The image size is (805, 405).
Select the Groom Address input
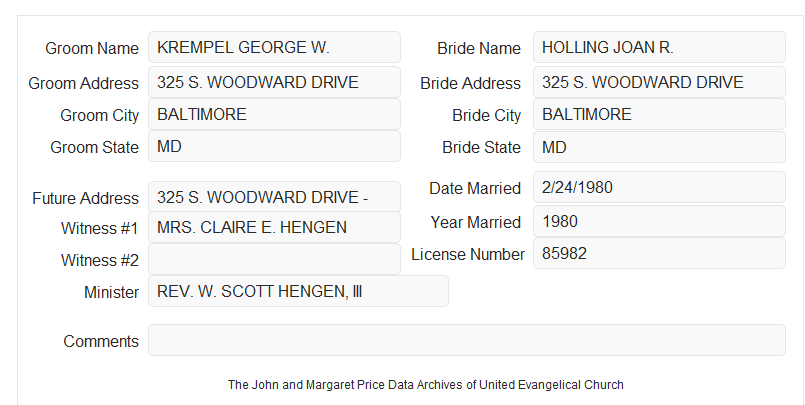(274, 82)
